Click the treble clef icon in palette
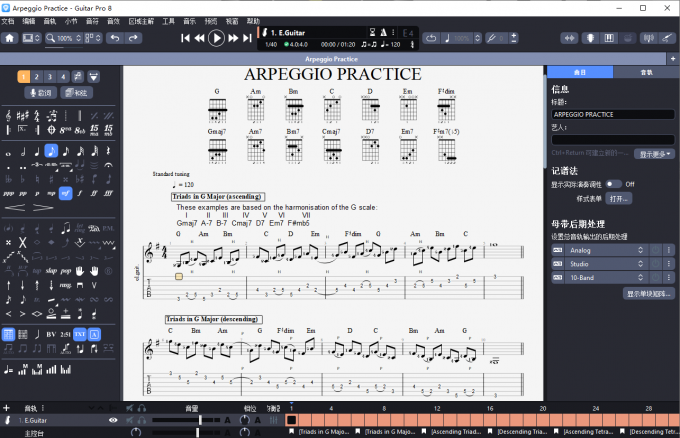This screenshot has height=438, width=680. coord(8,117)
